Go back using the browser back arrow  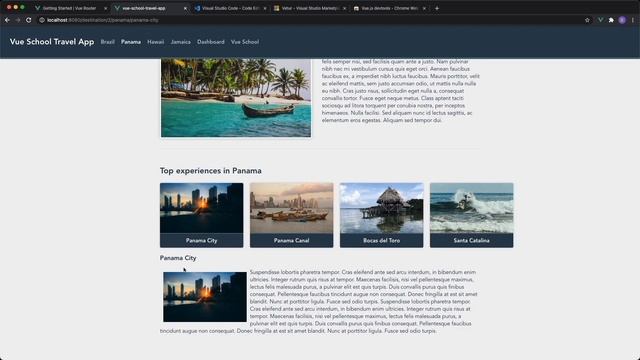(x=7, y=20)
